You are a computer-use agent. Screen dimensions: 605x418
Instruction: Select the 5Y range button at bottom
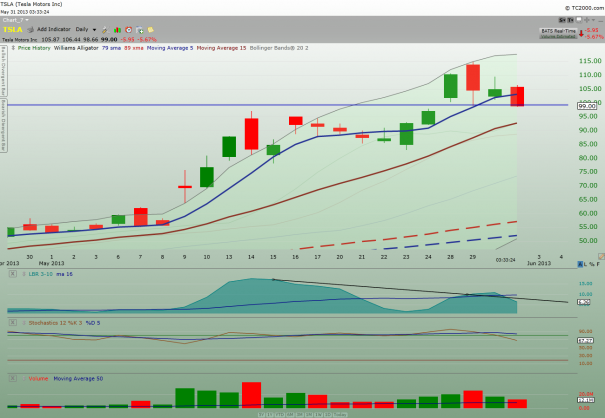[x=262, y=415]
